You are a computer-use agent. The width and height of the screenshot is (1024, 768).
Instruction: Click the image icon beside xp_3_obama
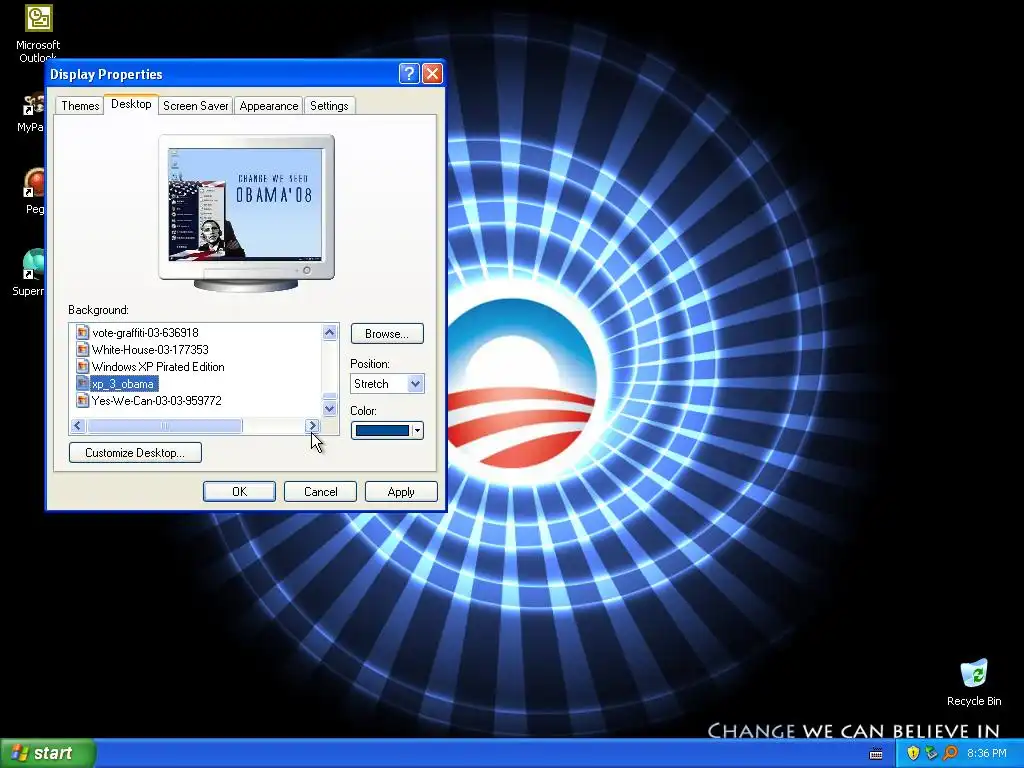pos(82,383)
